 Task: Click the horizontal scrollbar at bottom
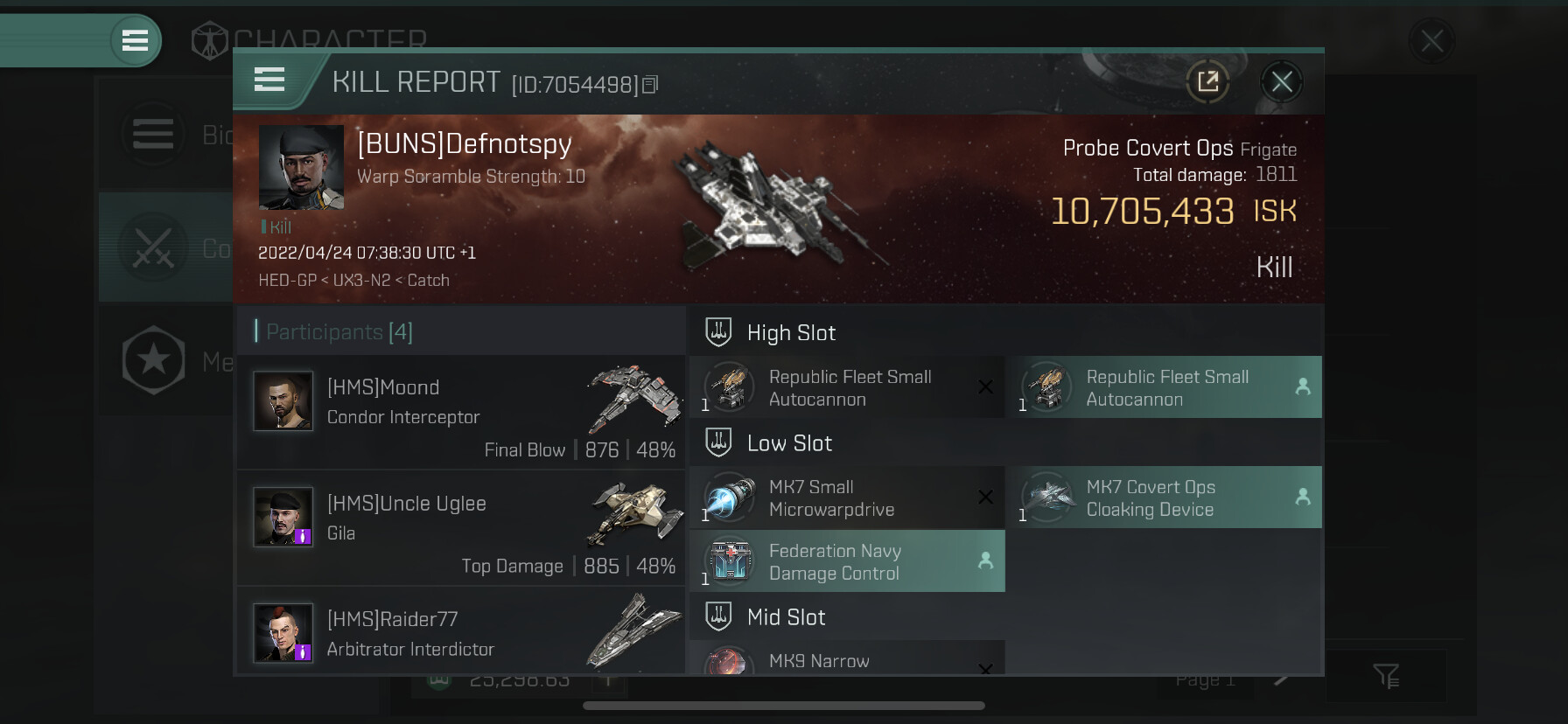click(784, 706)
